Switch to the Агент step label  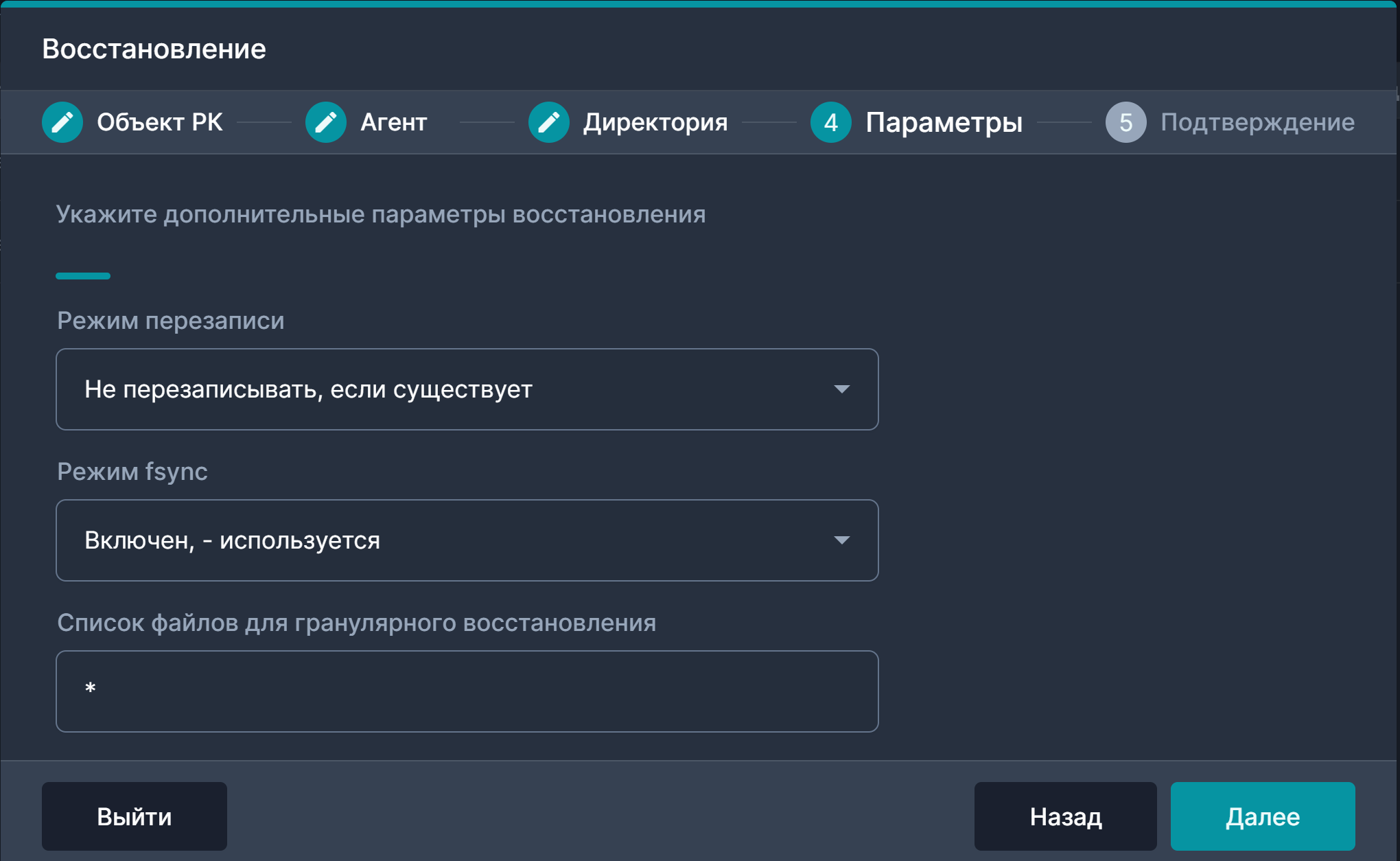click(394, 122)
